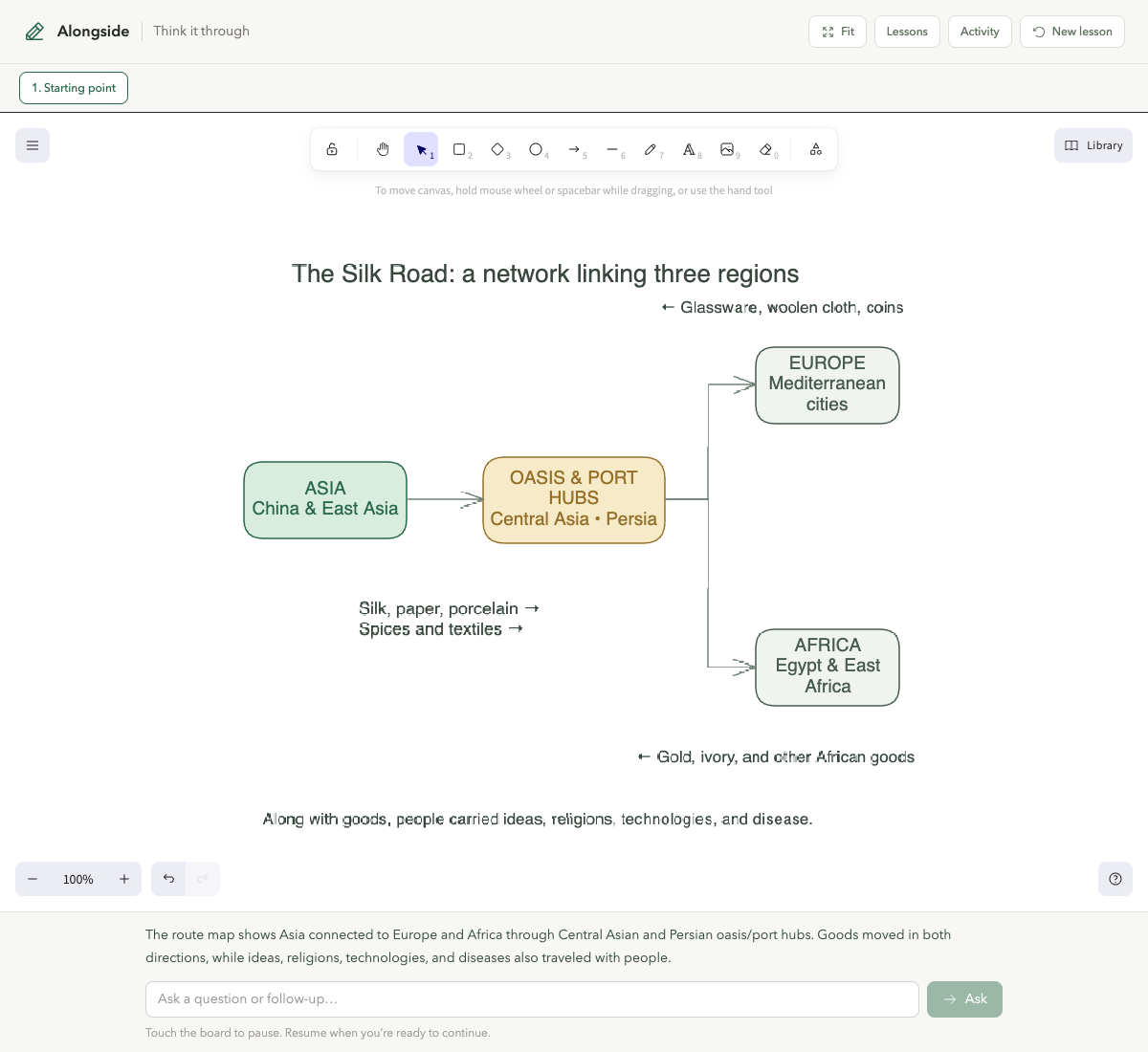This screenshot has width=1148, height=1052.
Task: Open the Lessons list
Action: point(907,32)
